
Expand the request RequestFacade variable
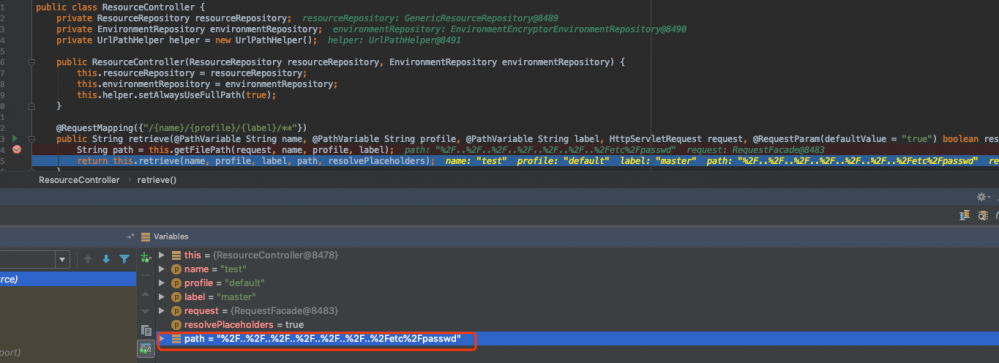161,311
